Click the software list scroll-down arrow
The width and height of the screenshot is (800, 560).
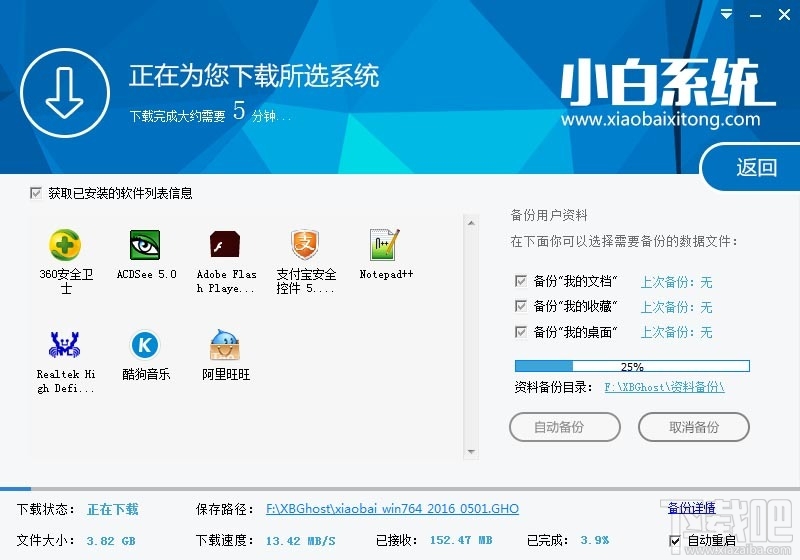[x=471, y=452]
